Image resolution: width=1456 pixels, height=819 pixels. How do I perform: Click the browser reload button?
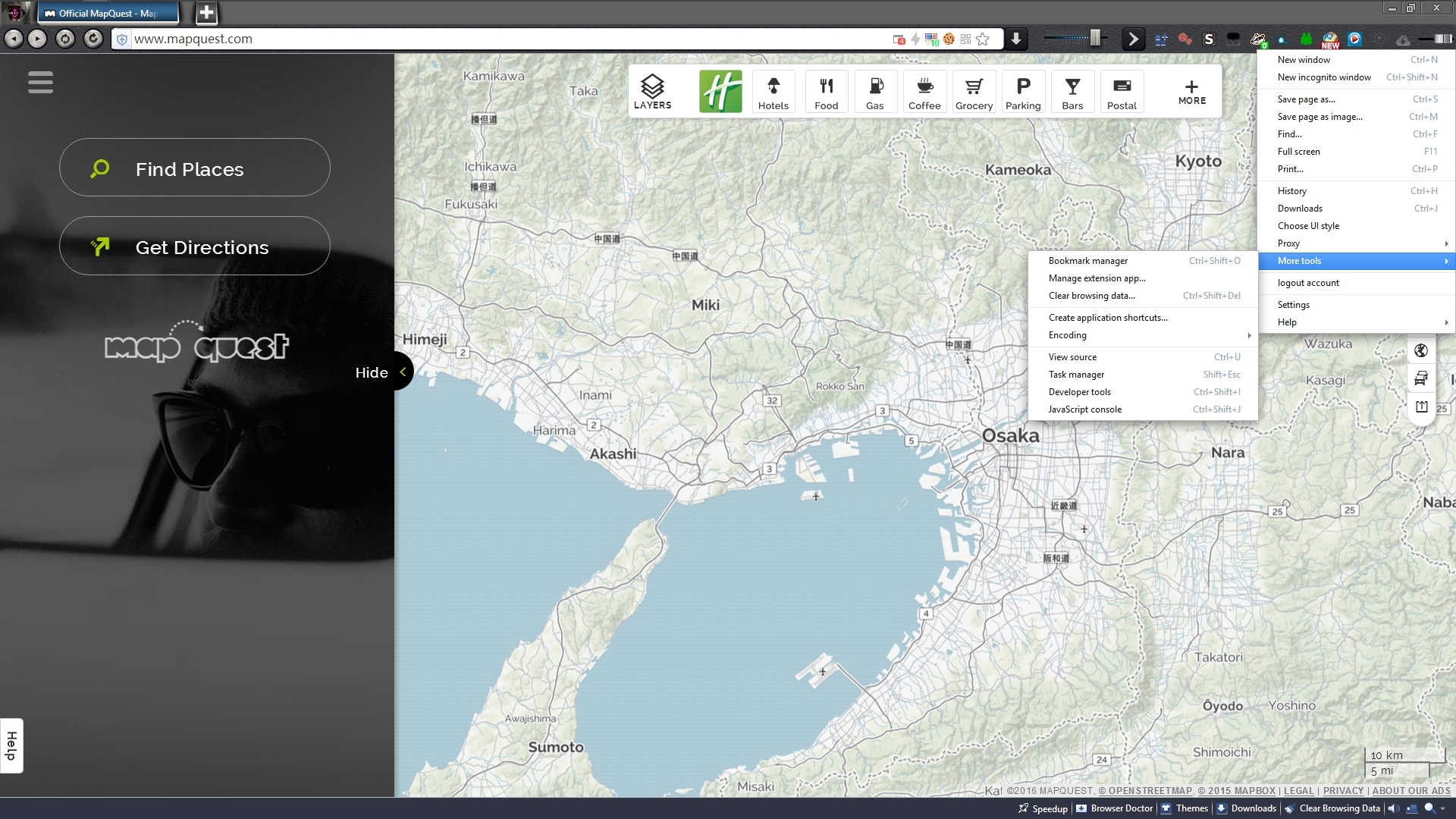click(x=93, y=39)
